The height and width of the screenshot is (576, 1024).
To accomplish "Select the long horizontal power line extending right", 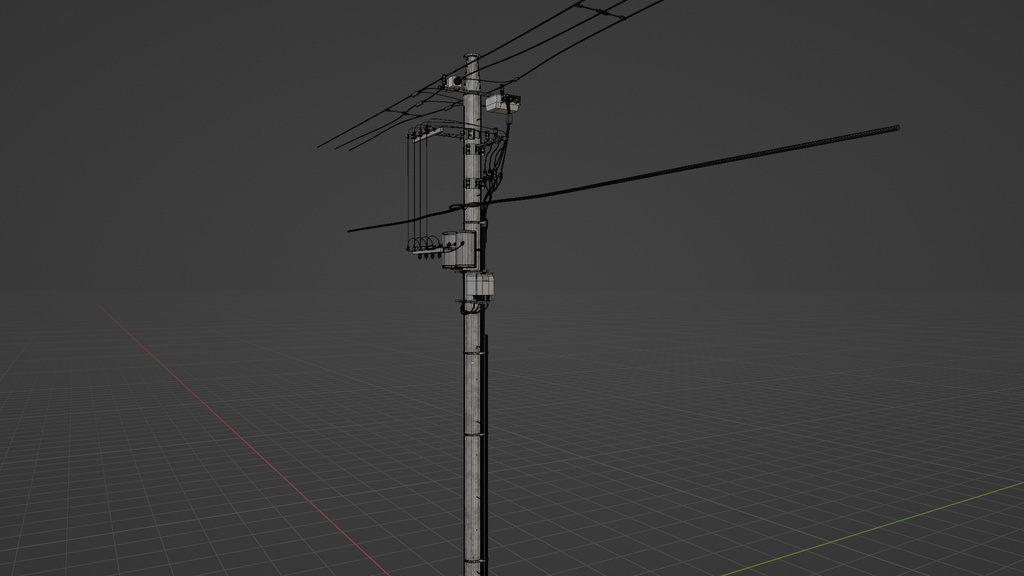I will (x=750, y=160).
